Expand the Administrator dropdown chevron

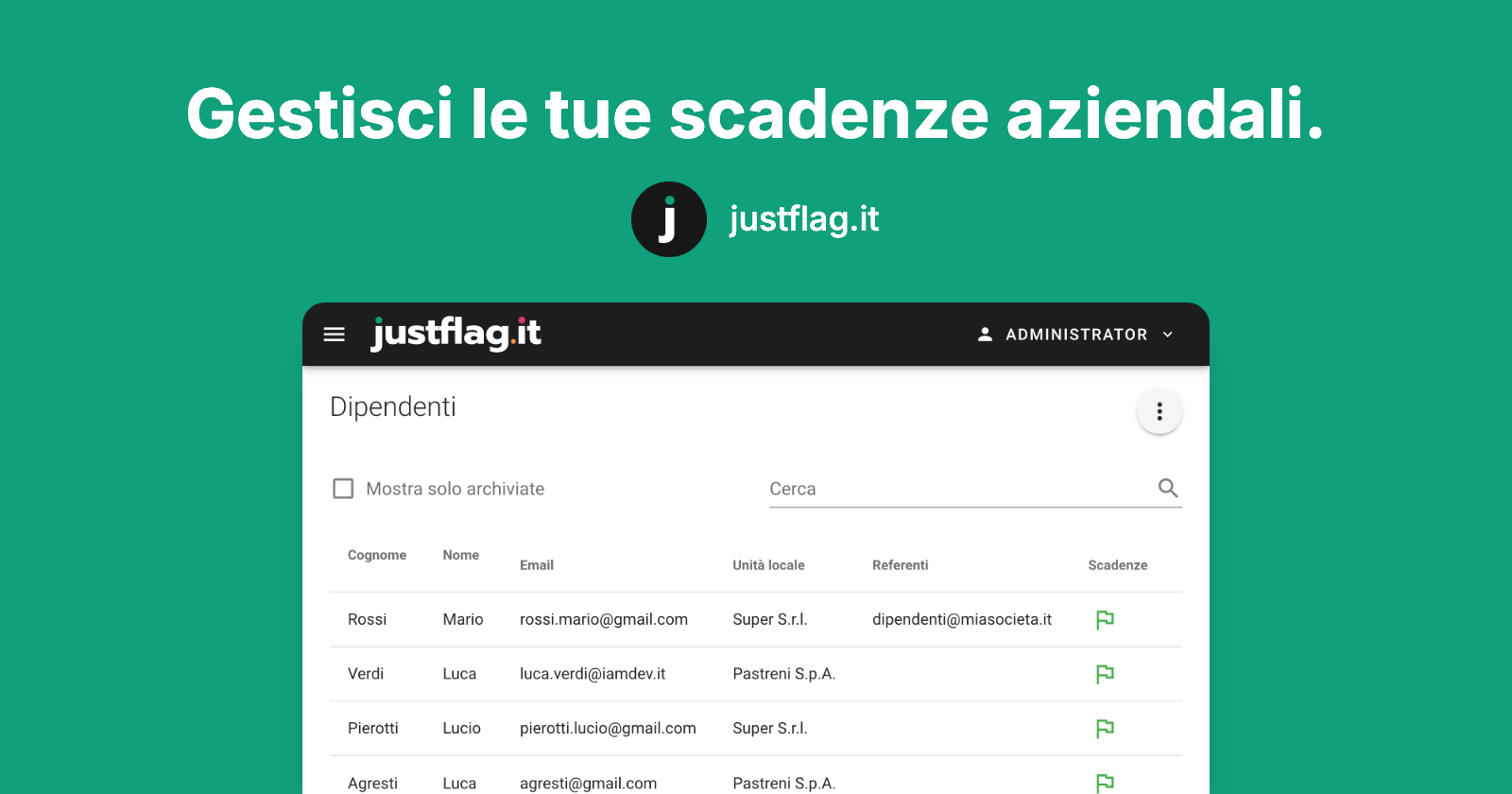click(x=1168, y=335)
